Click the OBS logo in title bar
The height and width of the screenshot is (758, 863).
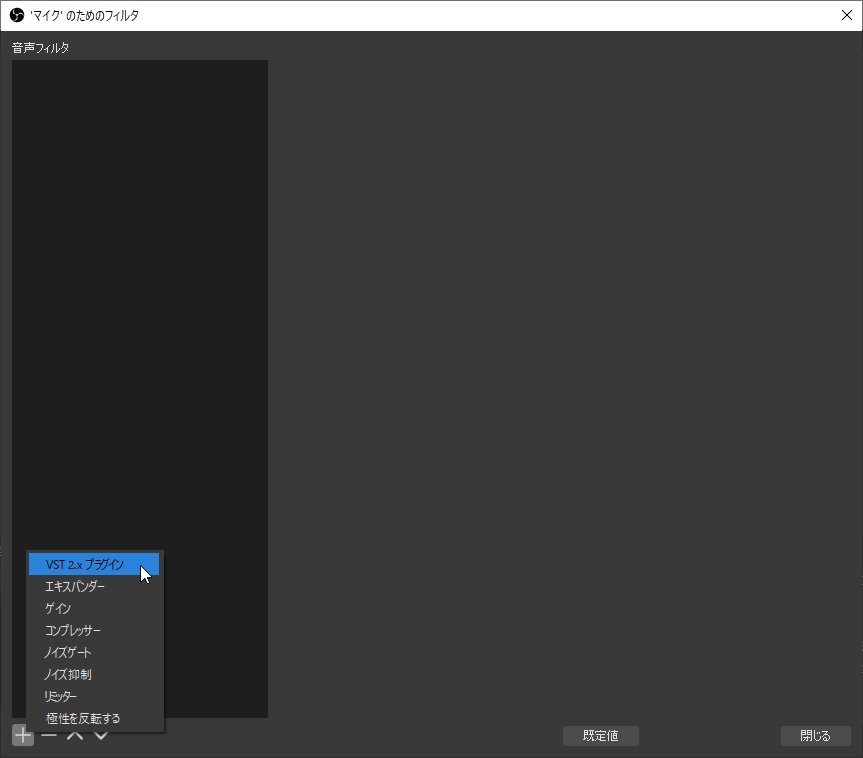(x=17, y=15)
